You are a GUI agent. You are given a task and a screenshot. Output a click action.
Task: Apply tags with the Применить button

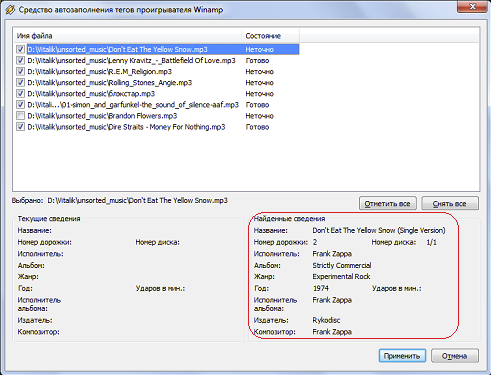point(402,356)
